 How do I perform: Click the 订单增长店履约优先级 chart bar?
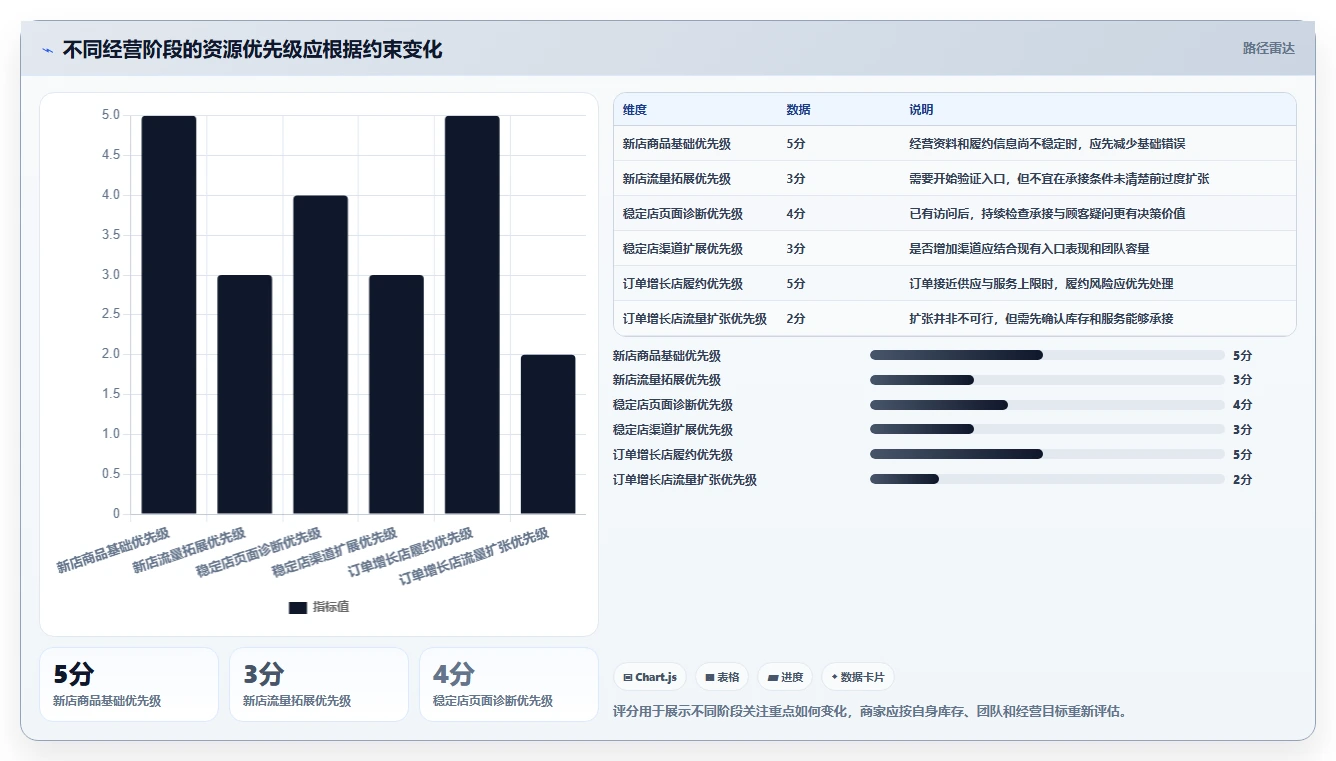pos(472,315)
